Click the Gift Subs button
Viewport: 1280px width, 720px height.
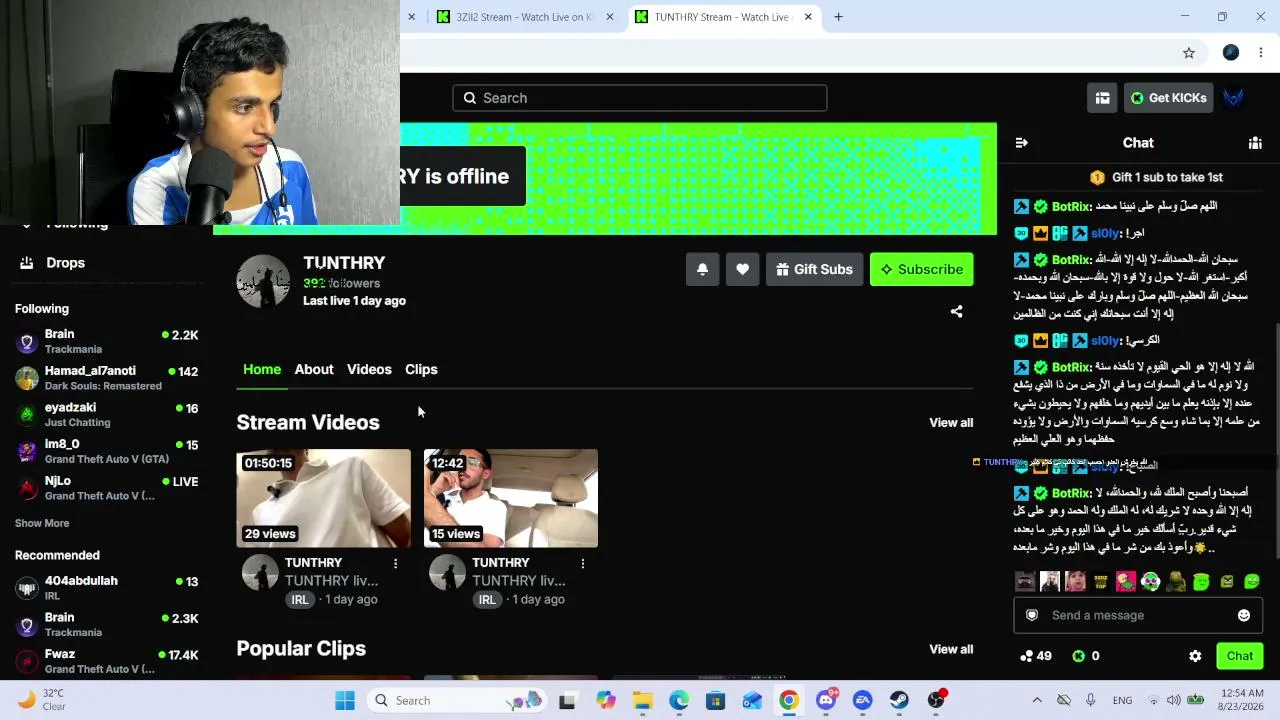(814, 269)
